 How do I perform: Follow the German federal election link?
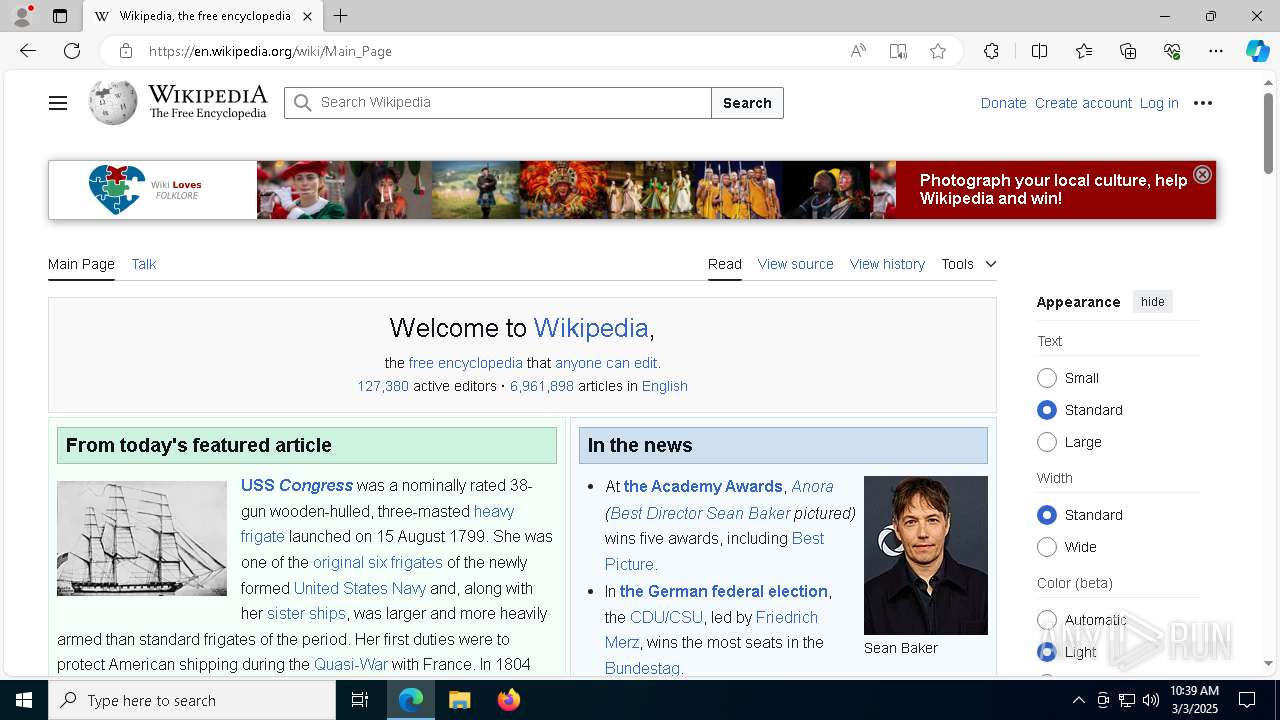click(x=724, y=591)
